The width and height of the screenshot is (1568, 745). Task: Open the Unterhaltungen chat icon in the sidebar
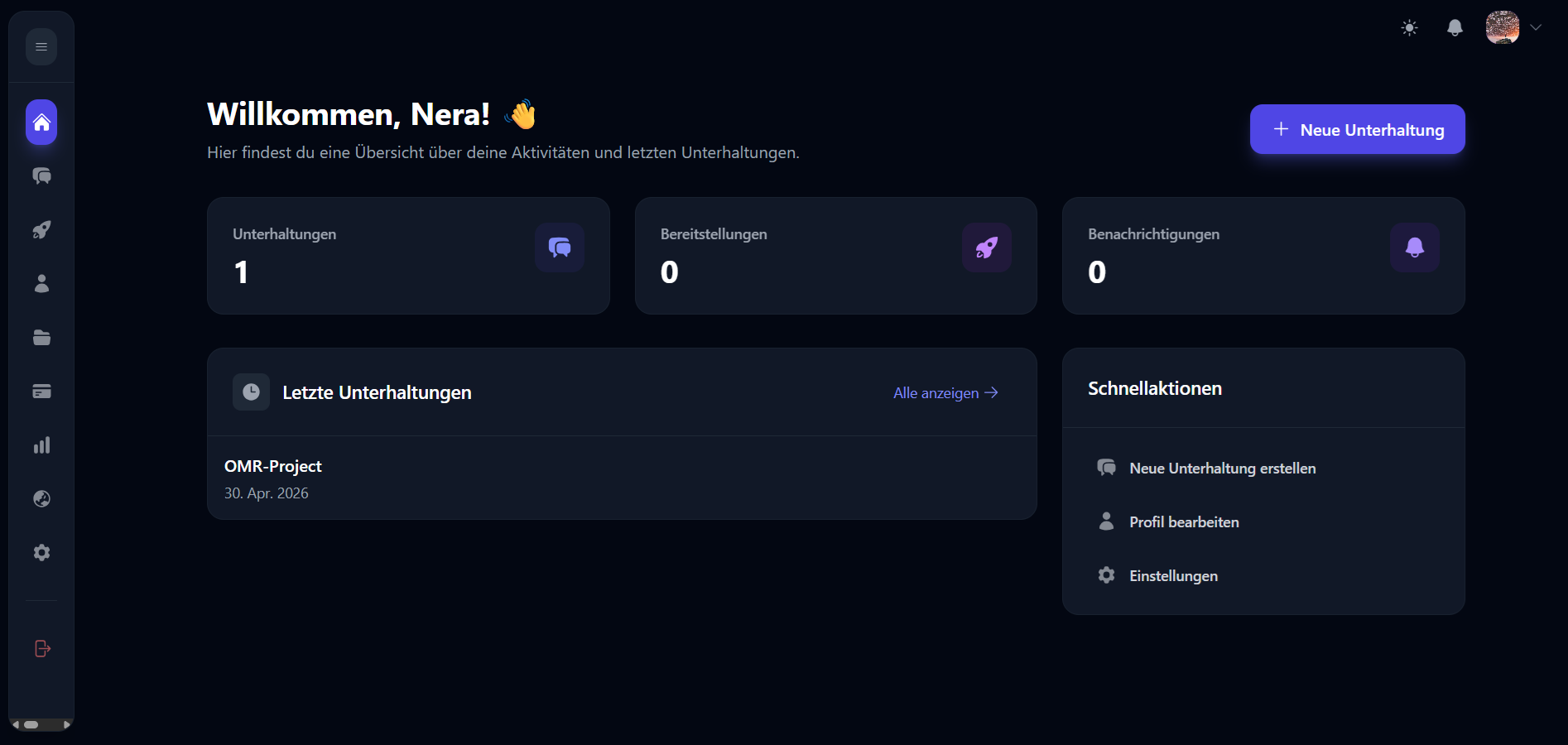click(41, 176)
